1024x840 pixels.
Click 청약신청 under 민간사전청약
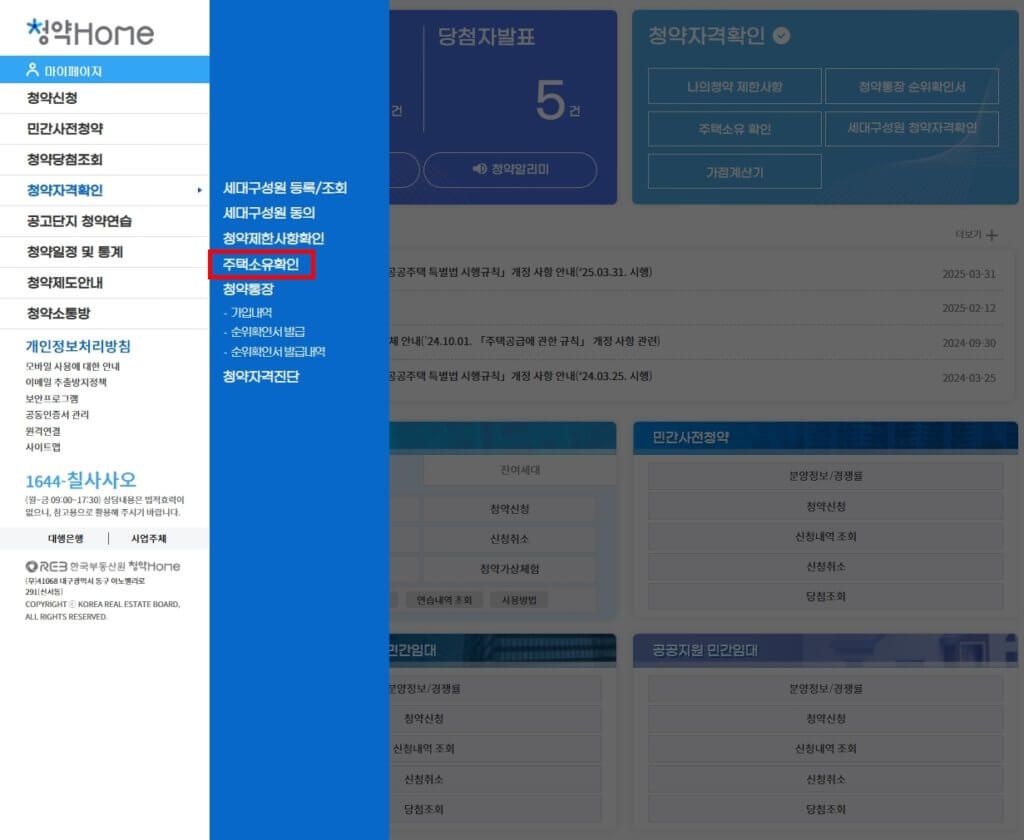click(826, 506)
